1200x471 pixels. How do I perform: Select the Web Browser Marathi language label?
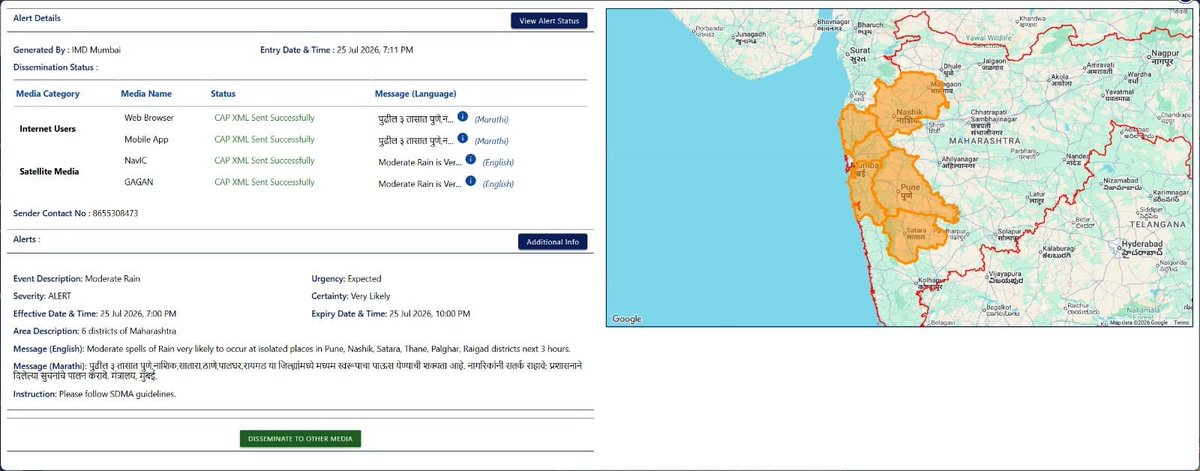click(x=491, y=119)
